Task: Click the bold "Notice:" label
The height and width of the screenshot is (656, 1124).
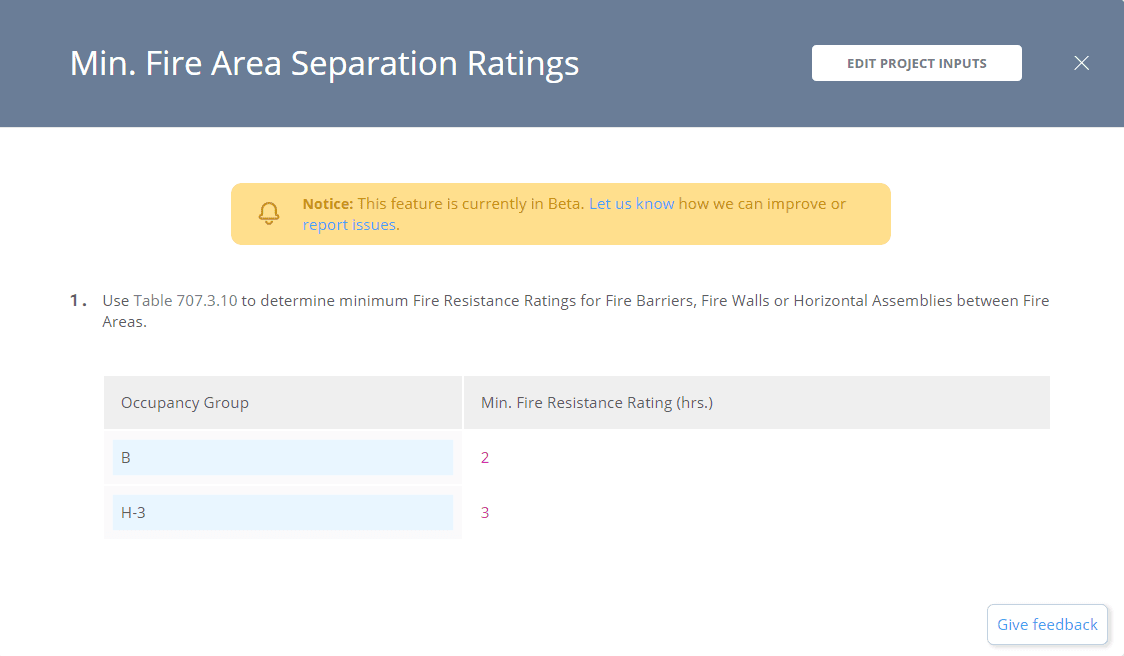Action: pyautogui.click(x=328, y=204)
